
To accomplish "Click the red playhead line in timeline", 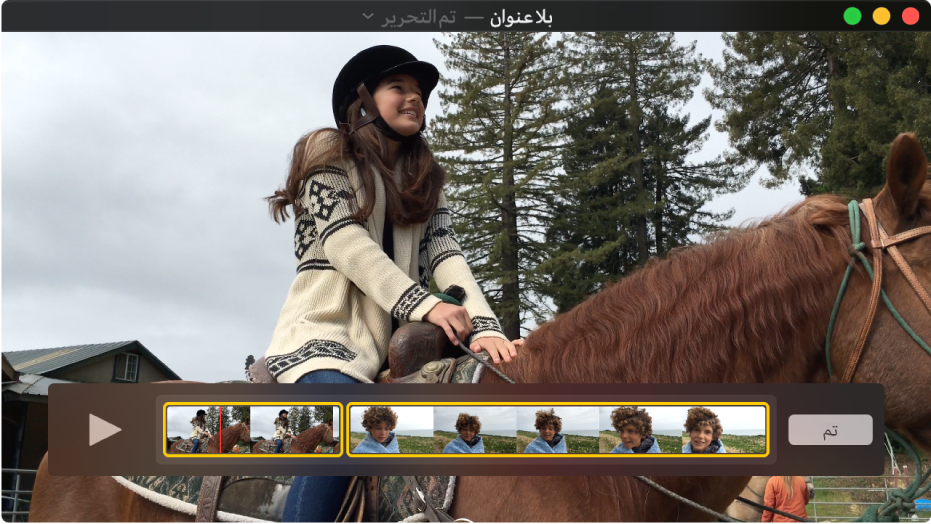I will [220, 430].
